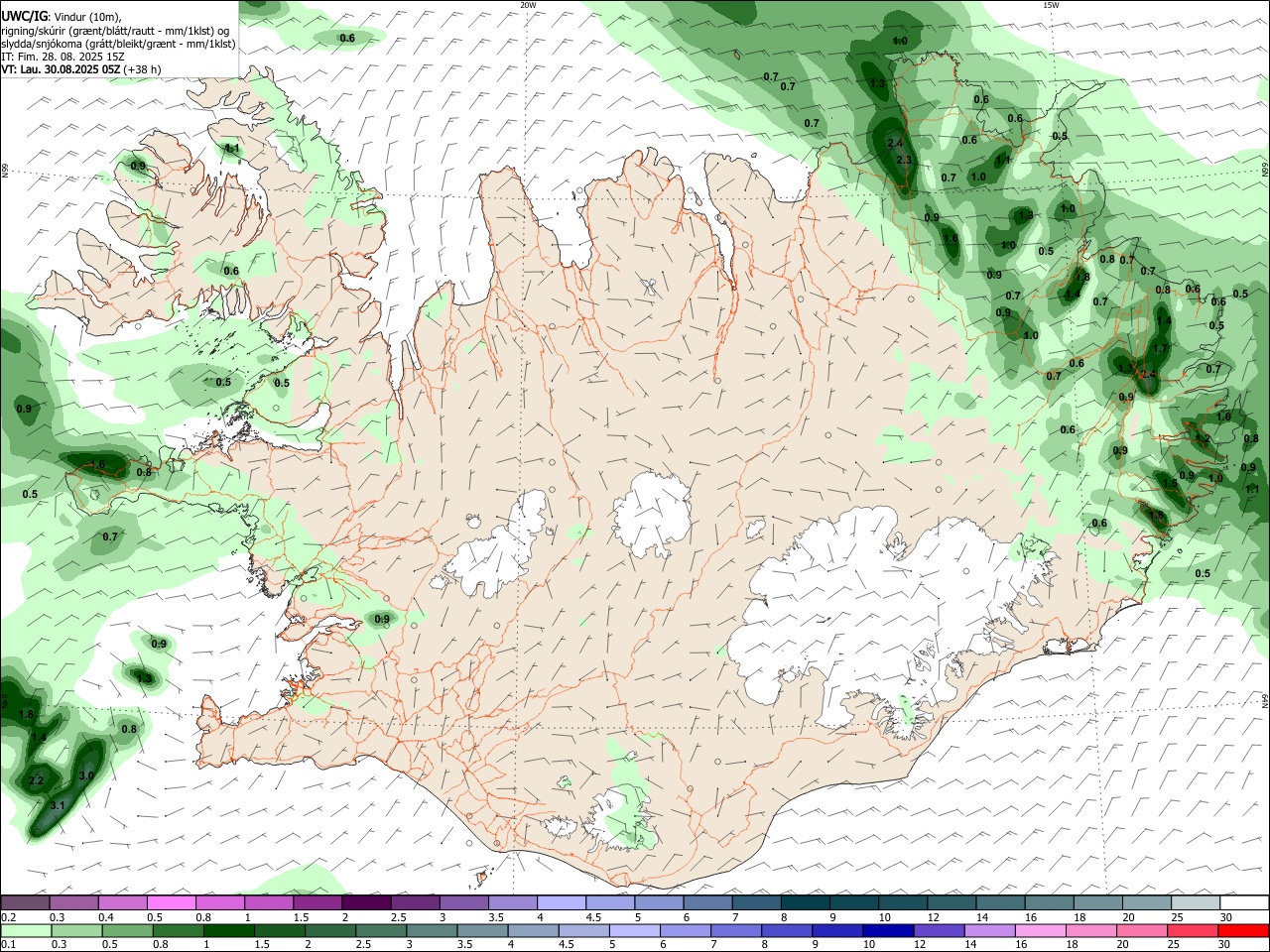Image resolution: width=1270 pixels, height=952 pixels.
Task: Pick the palest mint green swatch at 0.1
Action: [25, 931]
